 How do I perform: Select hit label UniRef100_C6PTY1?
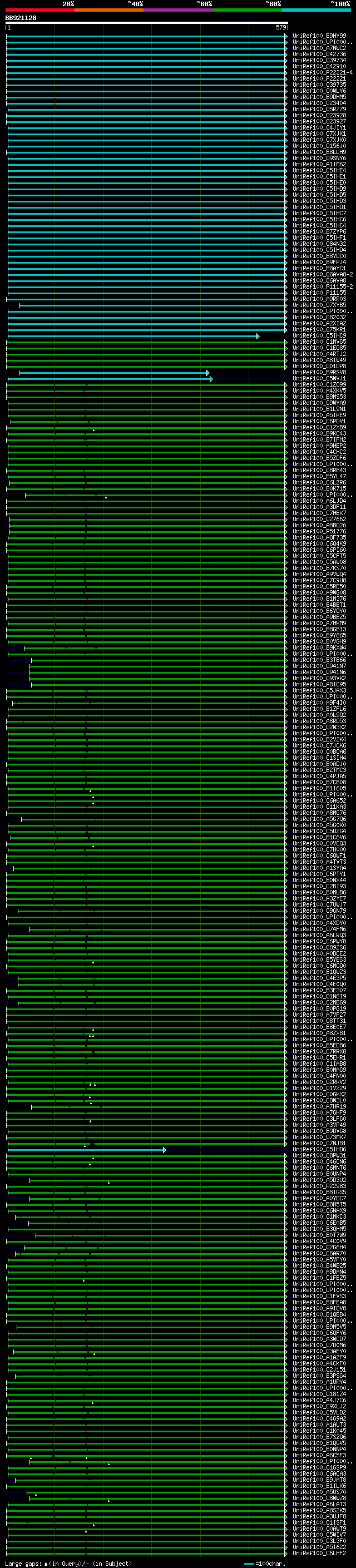(x=319, y=874)
